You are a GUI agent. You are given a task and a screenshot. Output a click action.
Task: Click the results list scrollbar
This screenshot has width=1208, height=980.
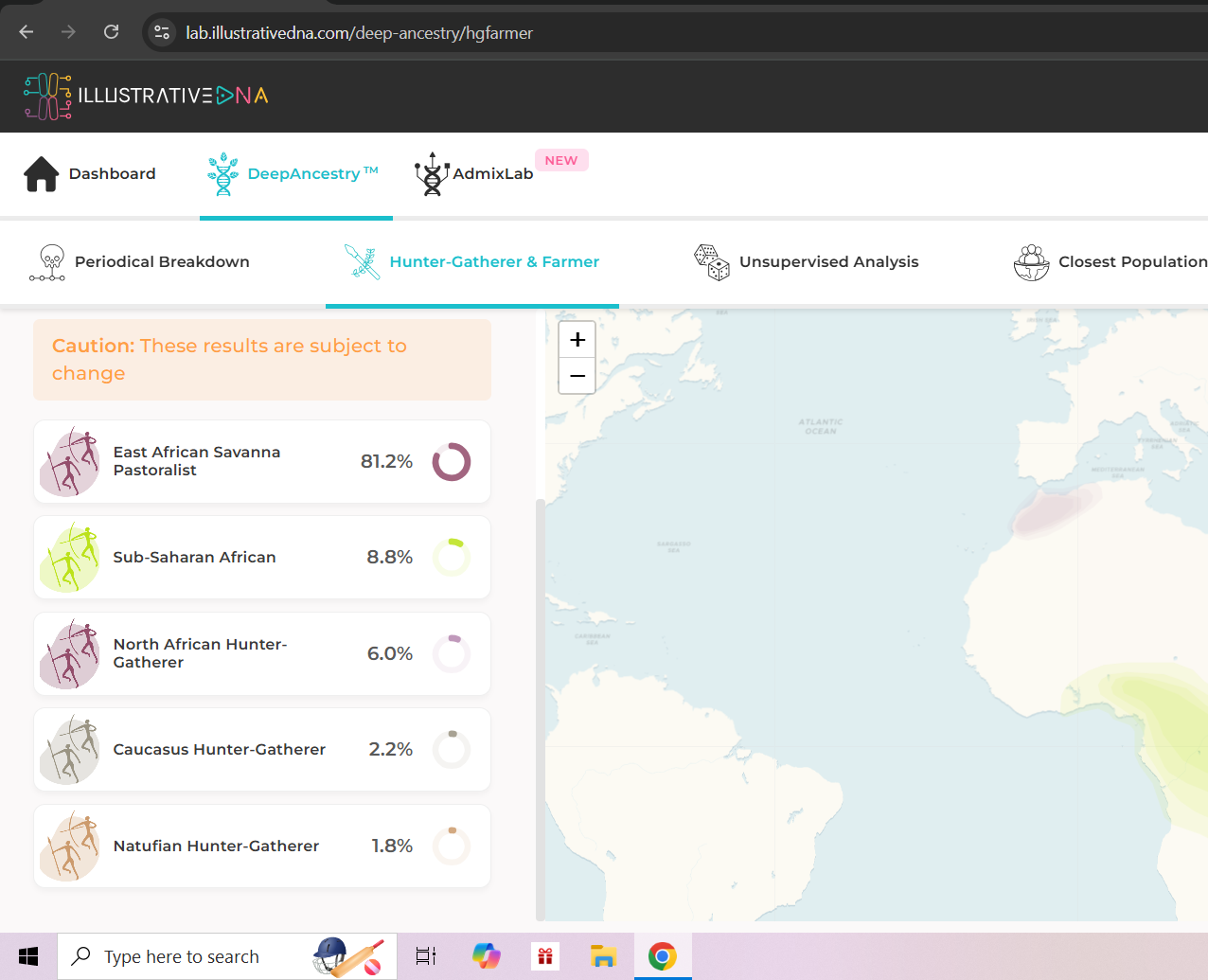(541, 710)
